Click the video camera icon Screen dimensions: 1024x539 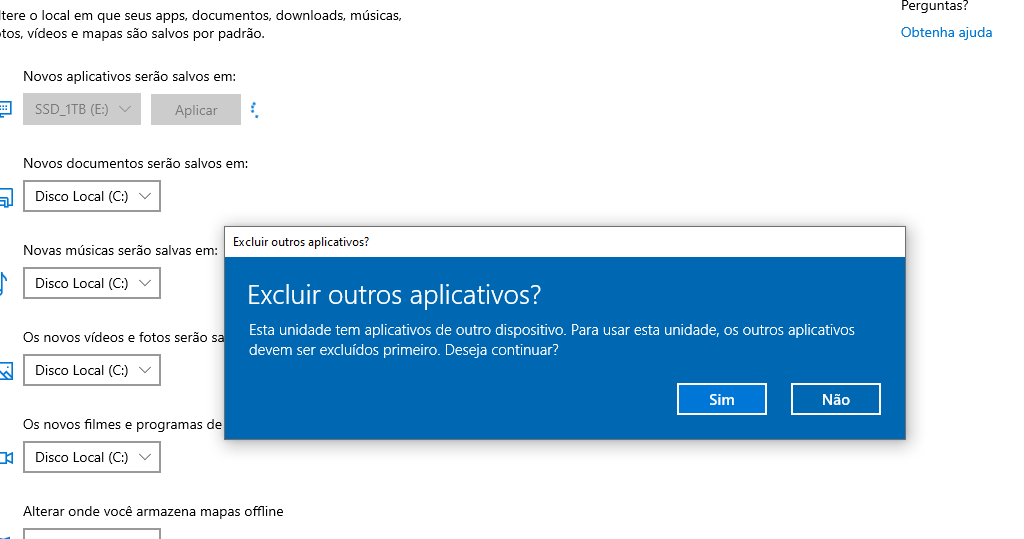(x=6, y=457)
